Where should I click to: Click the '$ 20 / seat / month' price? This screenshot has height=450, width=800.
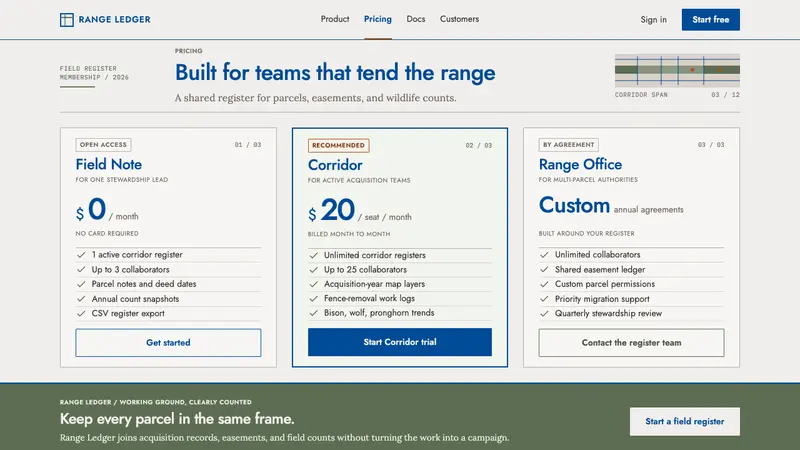coord(360,210)
